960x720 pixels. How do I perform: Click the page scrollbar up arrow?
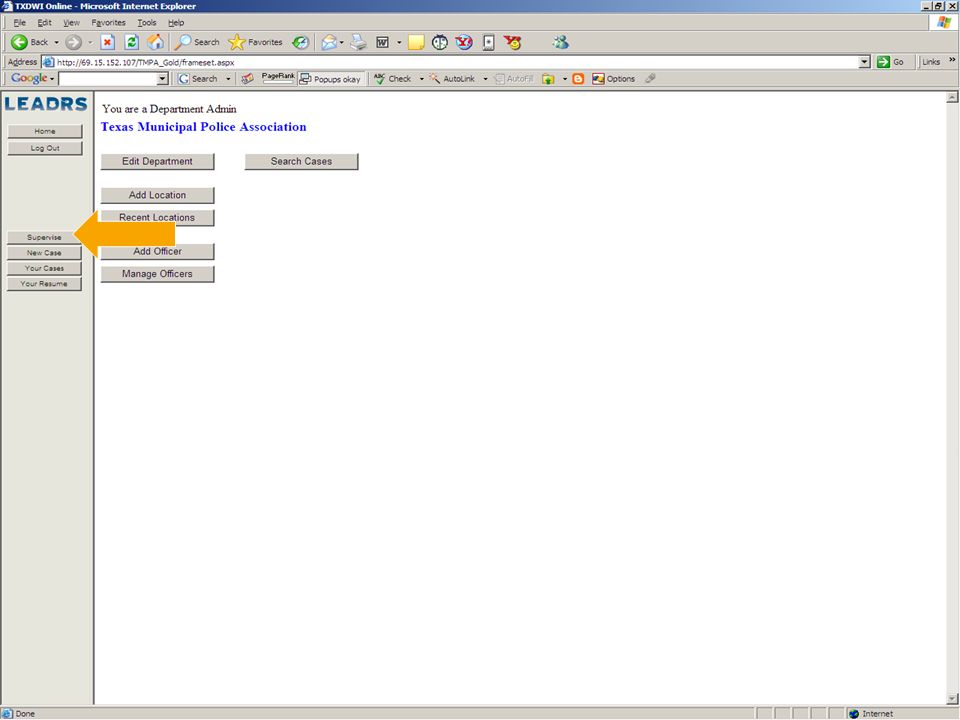click(952, 98)
